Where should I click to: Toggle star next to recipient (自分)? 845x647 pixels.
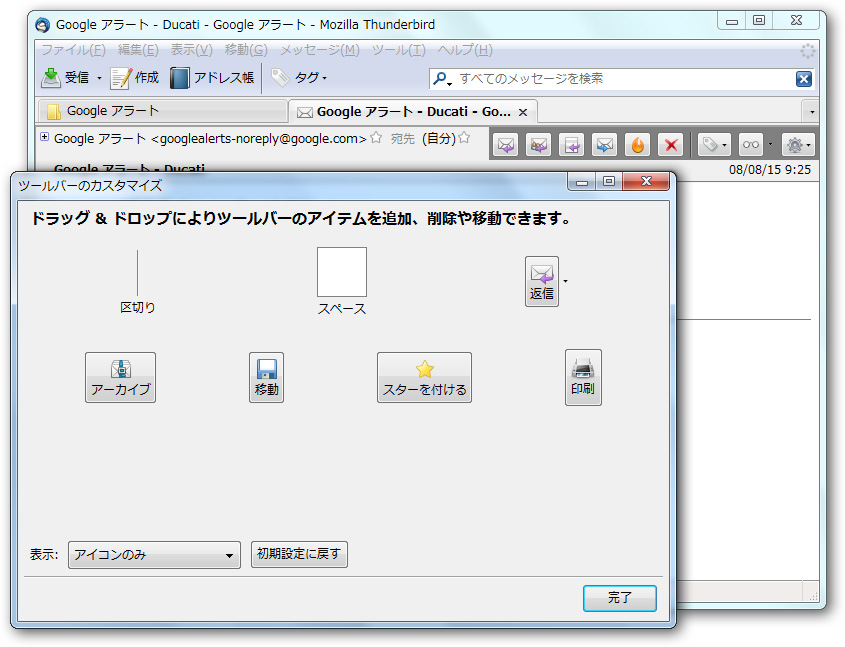click(464, 138)
